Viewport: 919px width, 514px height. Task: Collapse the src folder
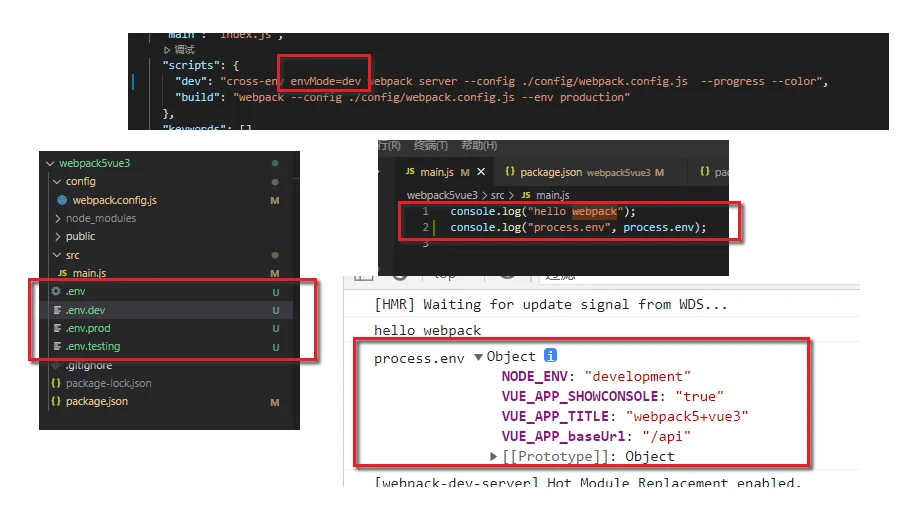57,255
